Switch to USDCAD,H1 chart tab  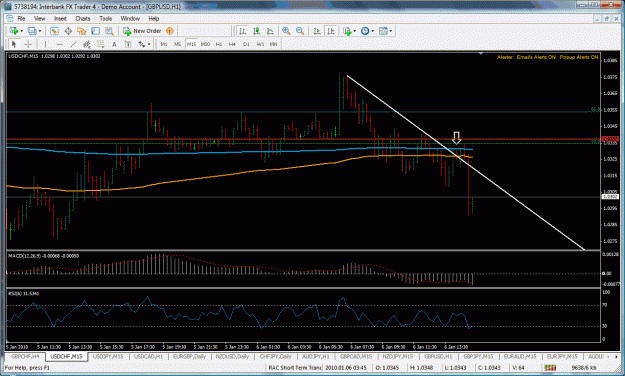point(148,356)
